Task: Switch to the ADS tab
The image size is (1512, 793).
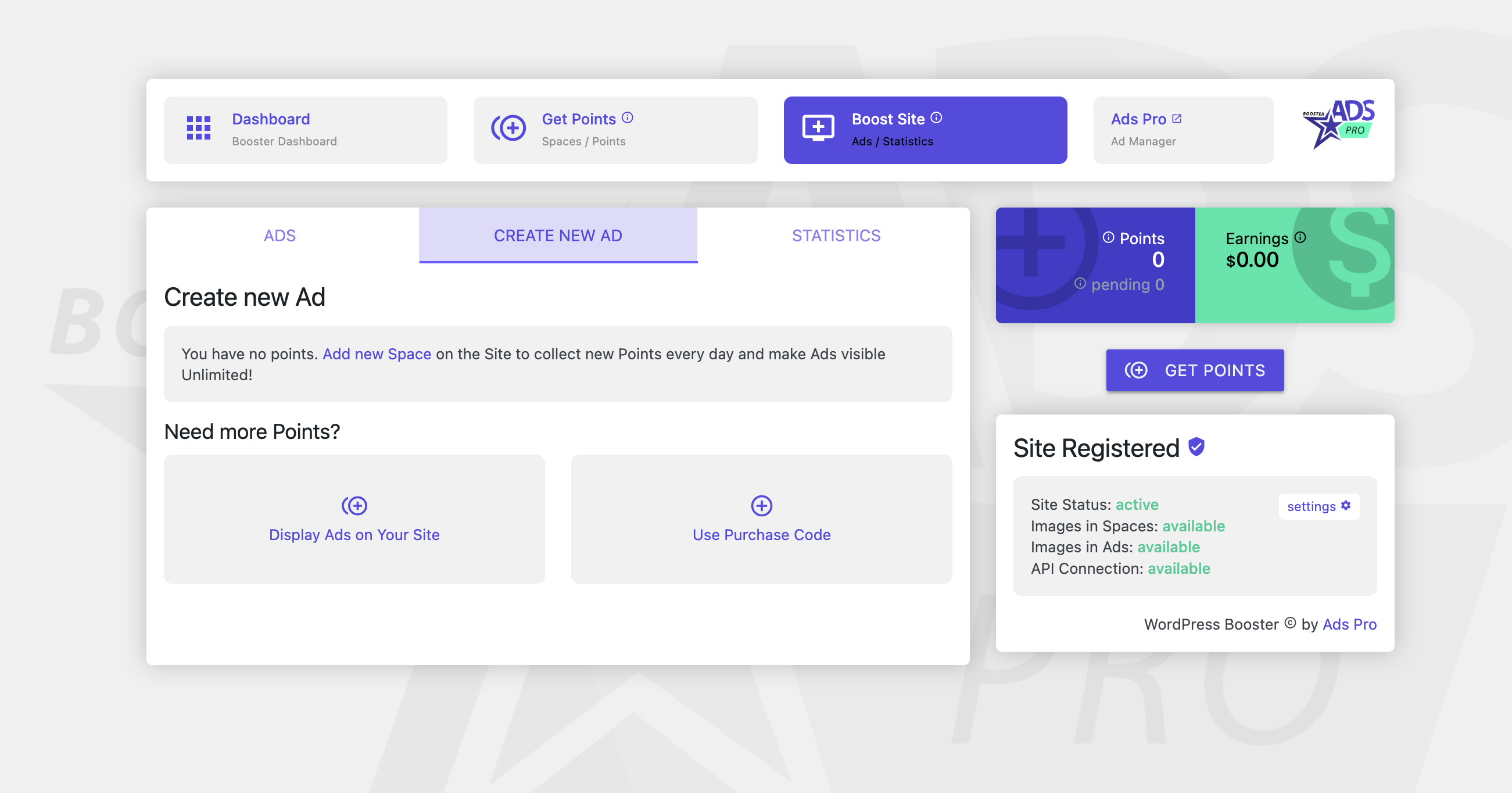Action: pos(280,235)
